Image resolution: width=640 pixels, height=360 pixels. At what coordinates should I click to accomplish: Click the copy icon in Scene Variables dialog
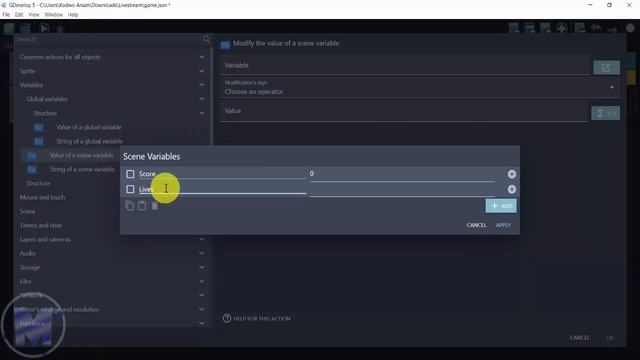point(129,206)
